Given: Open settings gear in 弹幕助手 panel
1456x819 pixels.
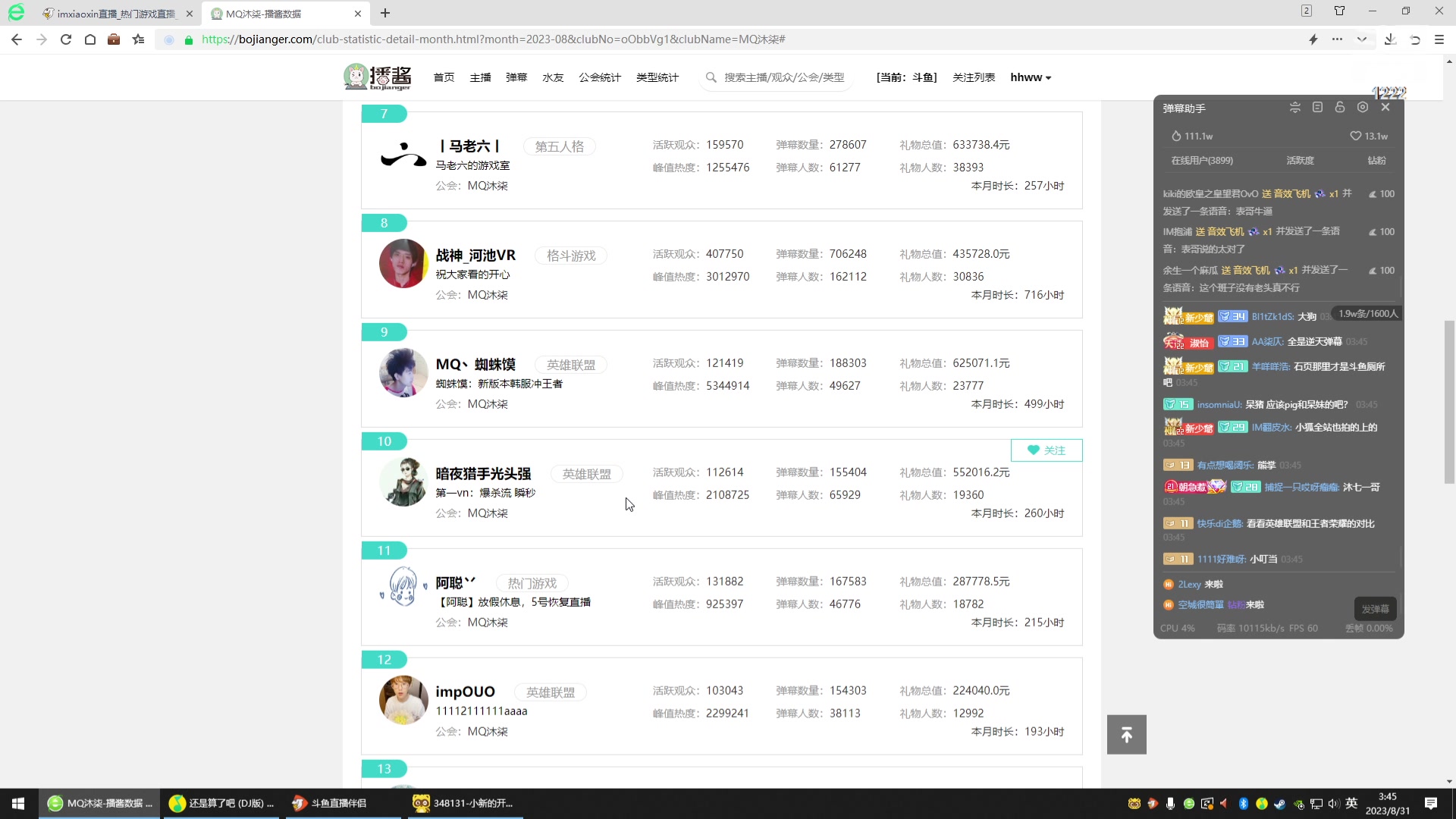Looking at the screenshot, I should tap(1363, 108).
